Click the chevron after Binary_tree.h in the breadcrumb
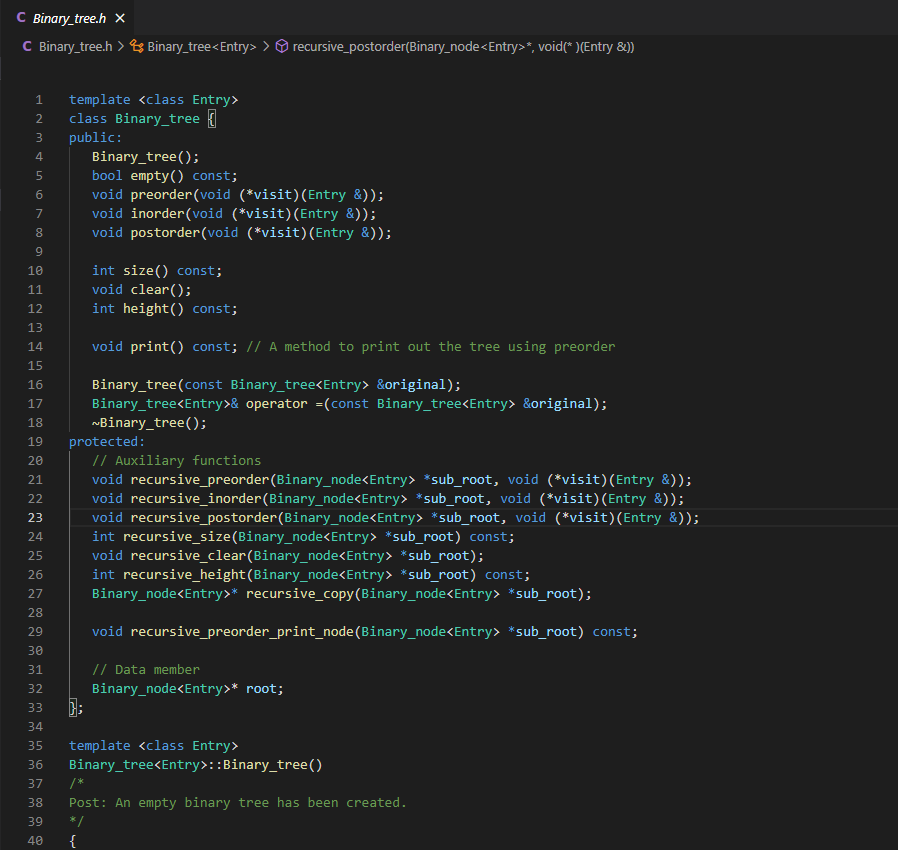The image size is (898, 850). point(121,46)
